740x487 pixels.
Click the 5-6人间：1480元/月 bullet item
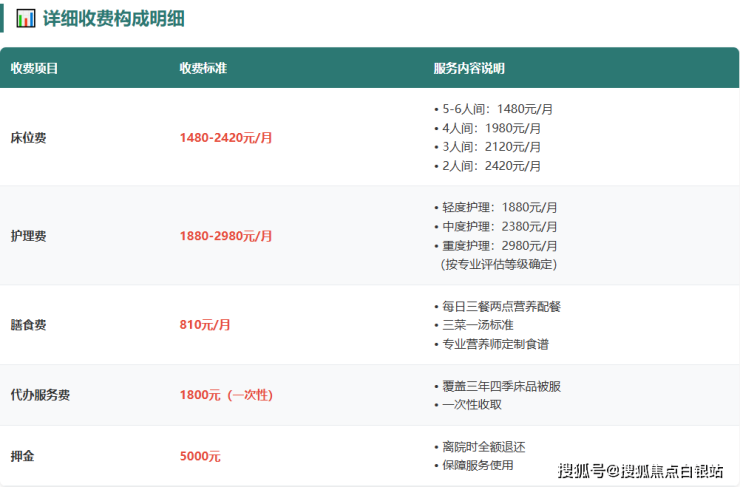(493, 109)
